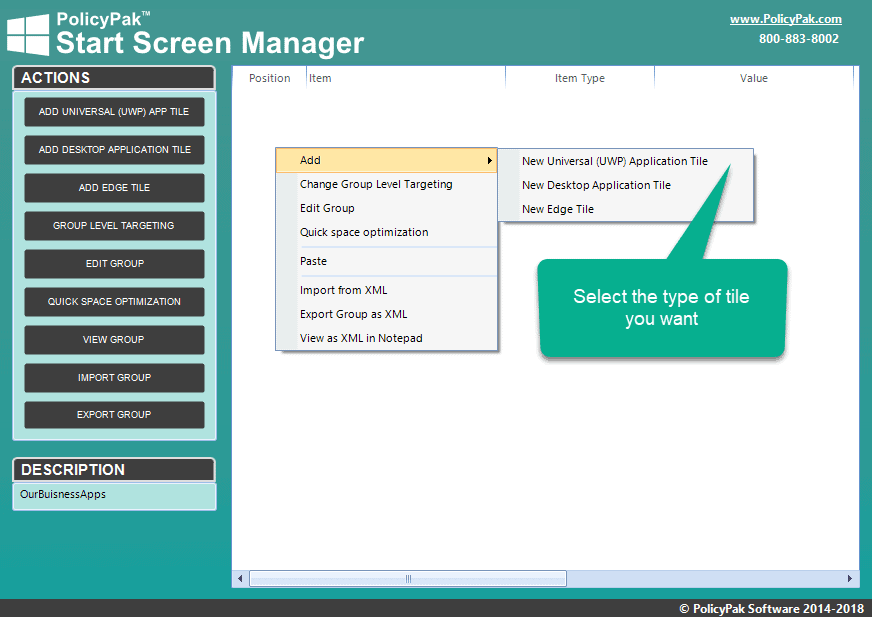Click the Windows logo icon in header
This screenshot has height=617, width=872.
click(28, 35)
